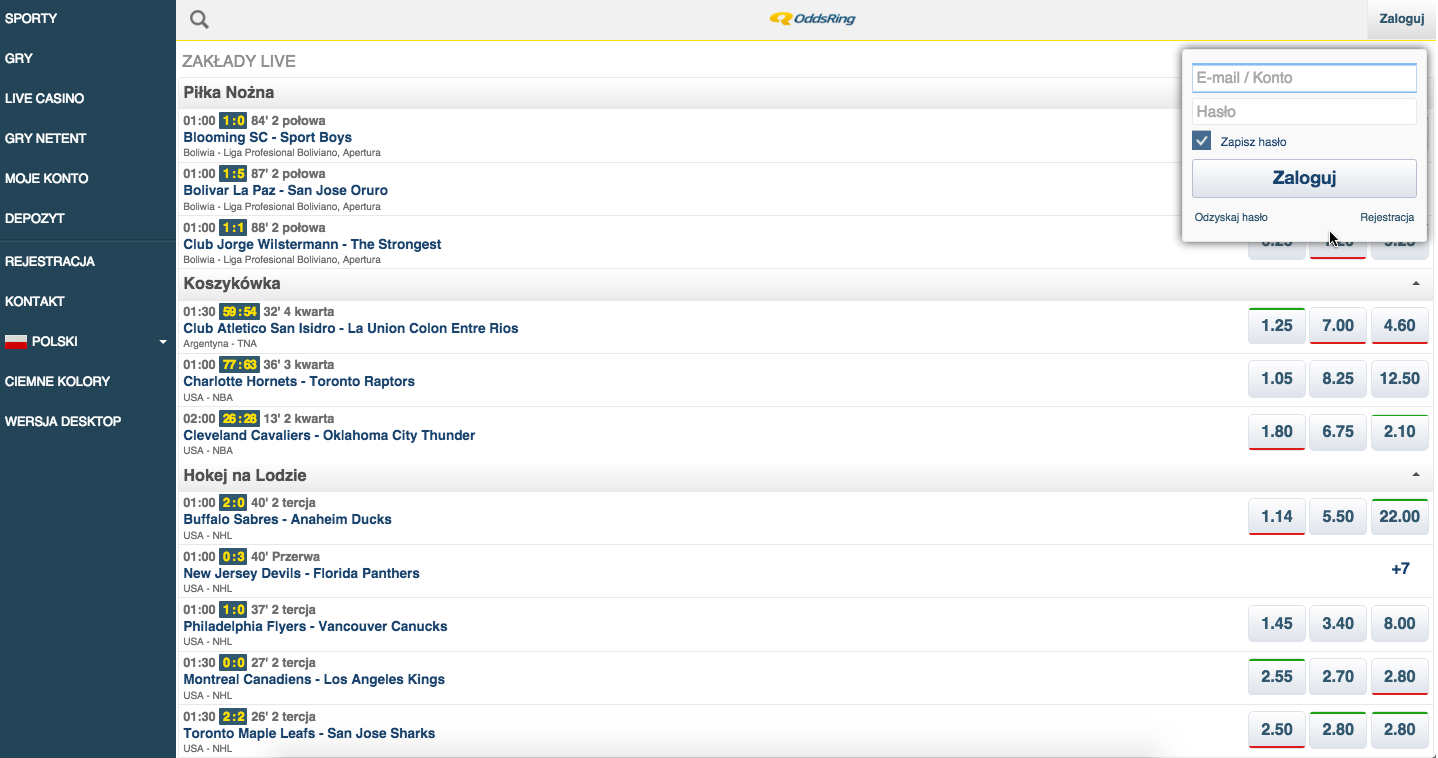Viewport: 1438px width, 758px height.
Task: Open Cleveland Cavaliers - Oklahoma City Thunder match
Action: [329, 435]
